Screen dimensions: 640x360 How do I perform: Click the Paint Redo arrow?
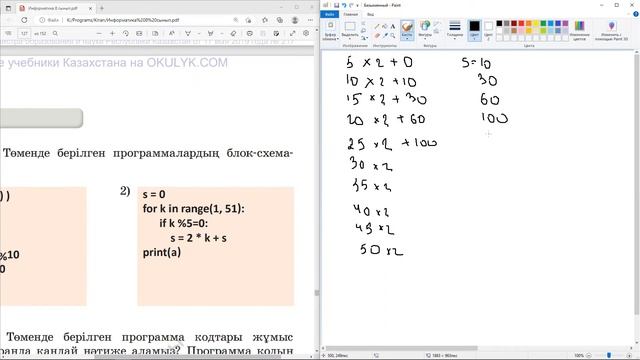[x=351, y=5]
